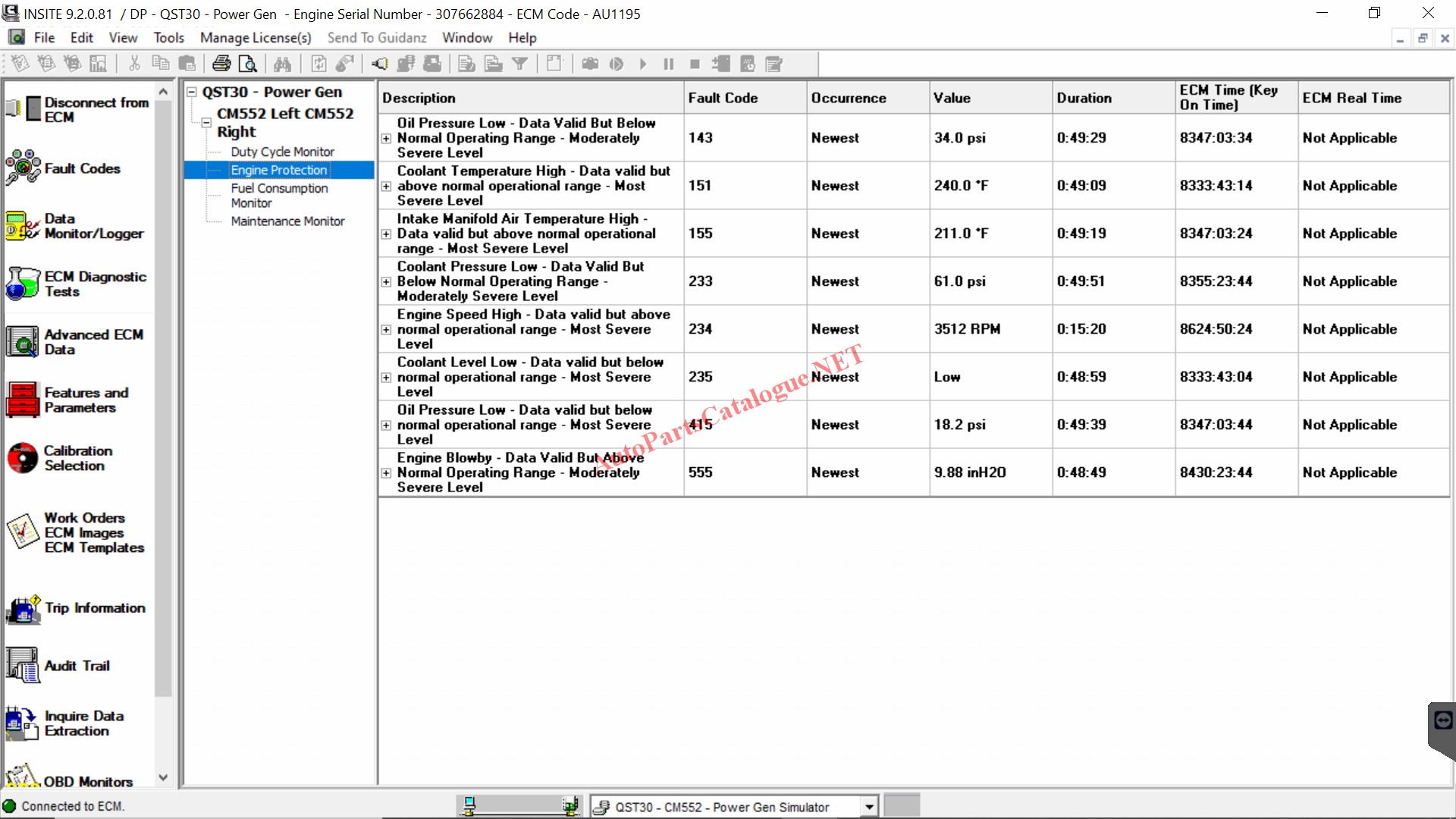Select Maintenance Monitor tree item
This screenshot has height=819, width=1456.
coord(287,221)
